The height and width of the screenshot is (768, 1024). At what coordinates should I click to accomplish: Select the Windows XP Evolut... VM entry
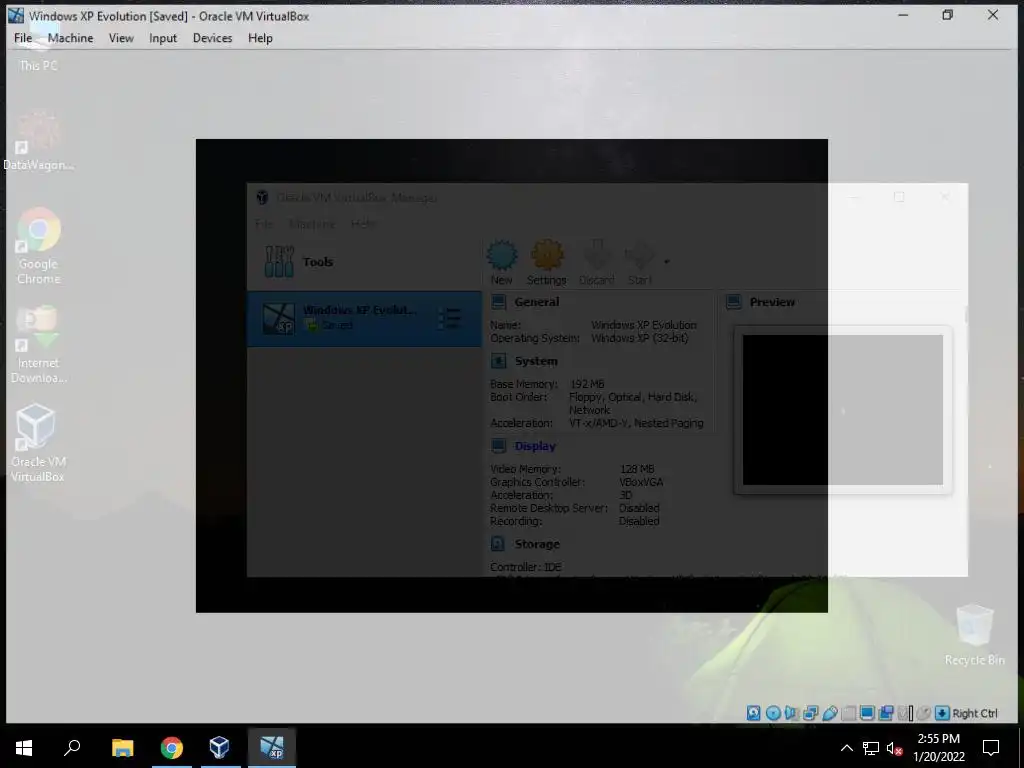(364, 318)
